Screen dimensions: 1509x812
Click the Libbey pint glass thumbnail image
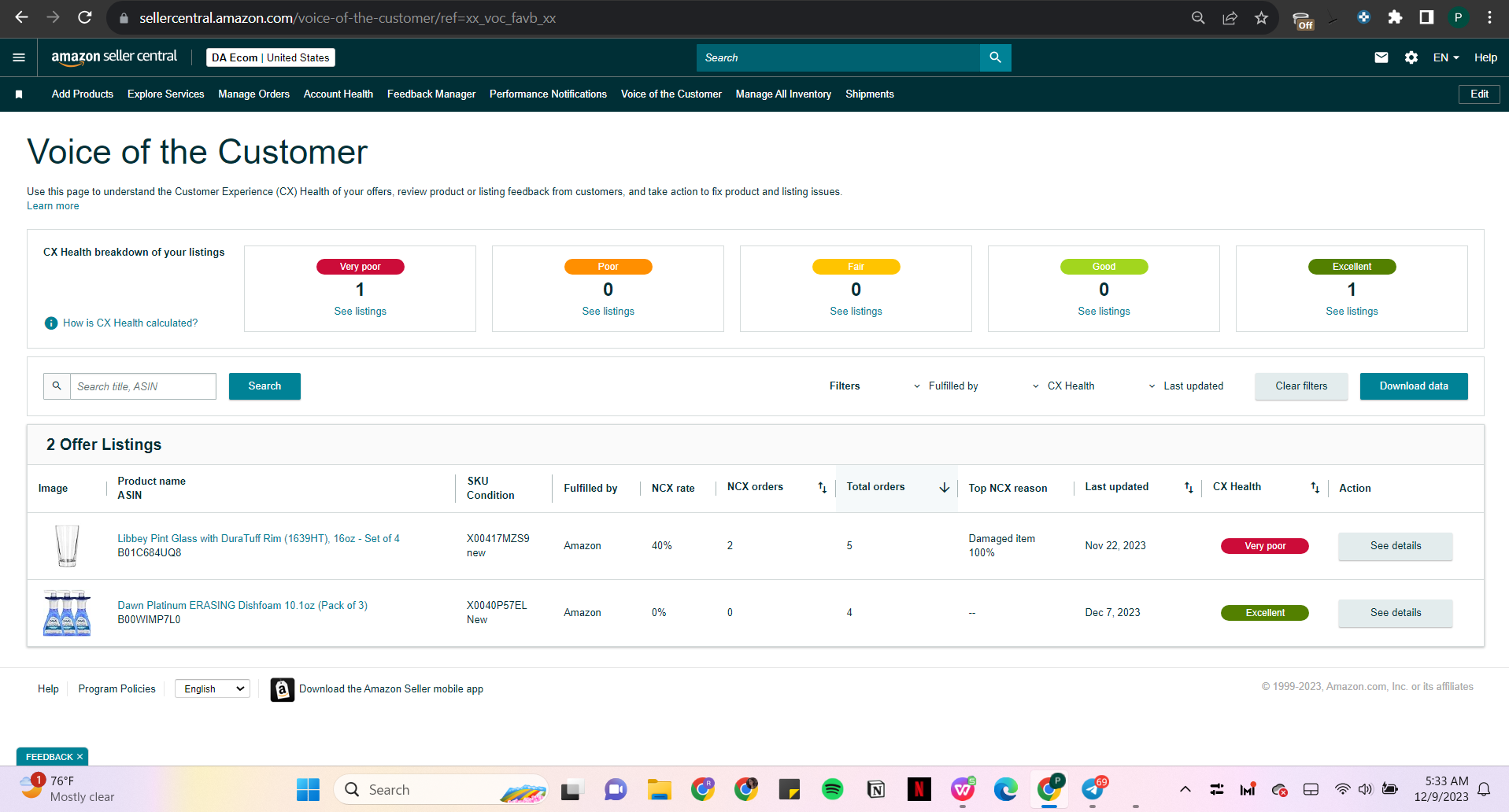[x=67, y=546]
